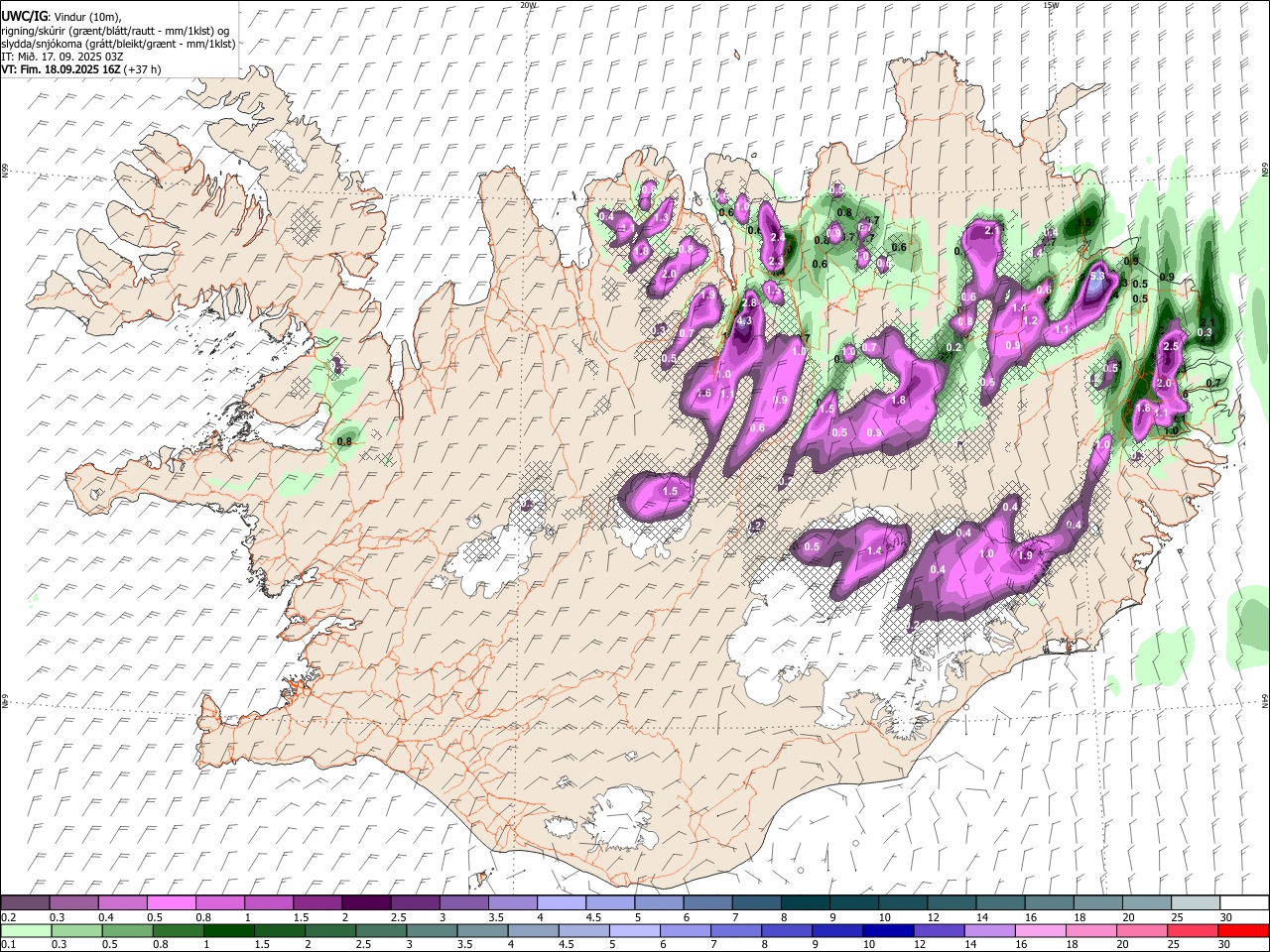Screen dimensions: 1270x952
Task: Select the dark green 1 swatch in the lower rain legend
Action: [228, 930]
